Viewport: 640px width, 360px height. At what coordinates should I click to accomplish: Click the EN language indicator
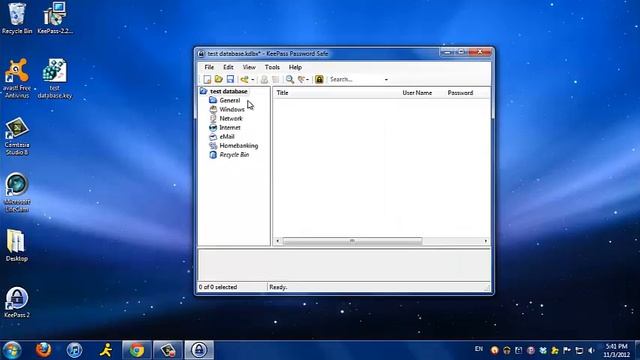[479, 349]
